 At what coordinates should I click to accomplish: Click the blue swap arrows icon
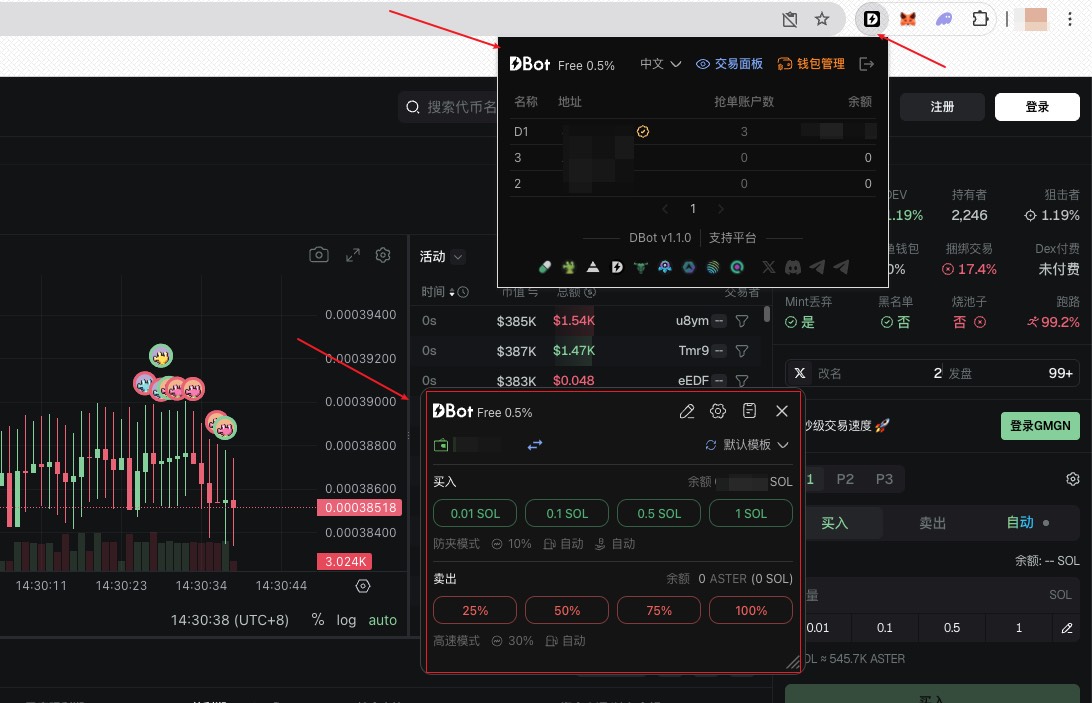[x=535, y=445]
